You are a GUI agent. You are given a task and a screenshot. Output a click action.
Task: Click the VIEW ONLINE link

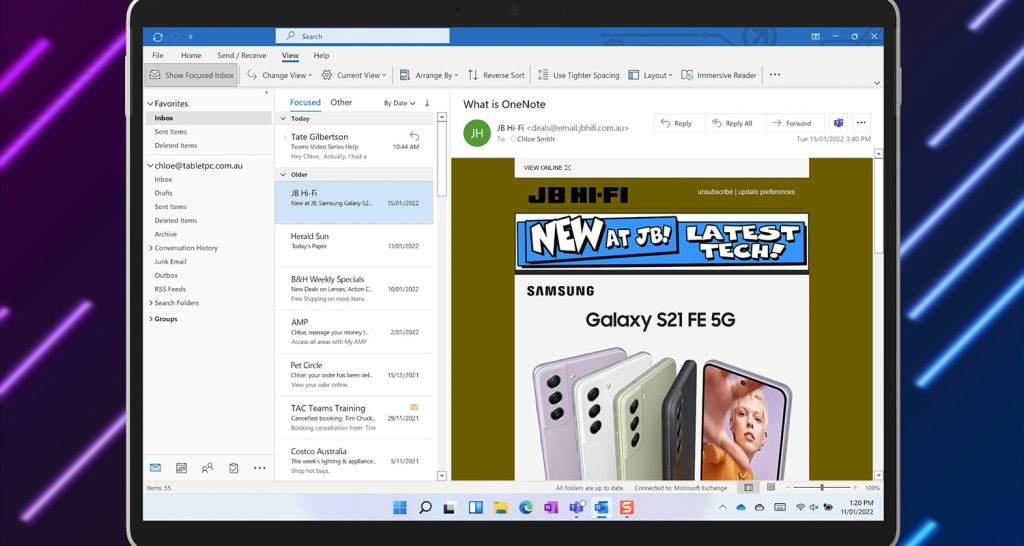point(547,168)
